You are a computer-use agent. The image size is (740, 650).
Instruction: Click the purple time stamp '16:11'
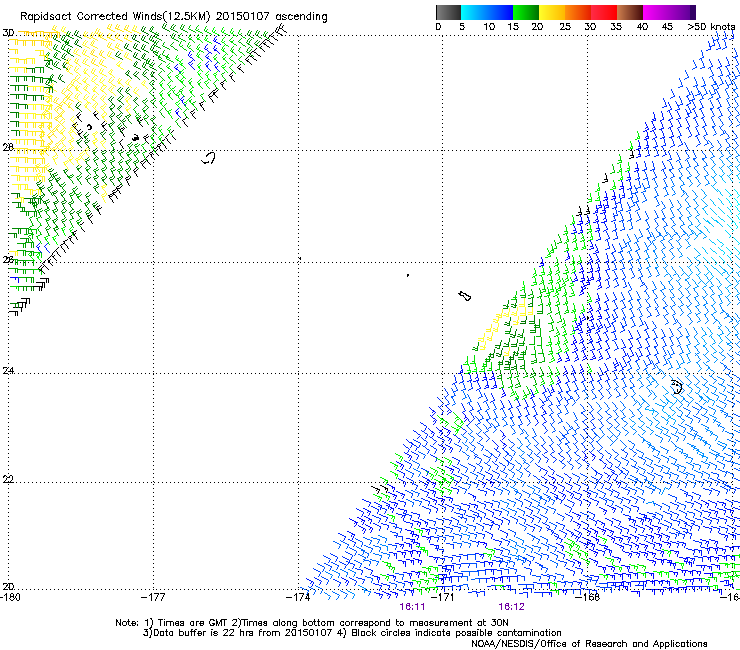pyautogui.click(x=412, y=607)
